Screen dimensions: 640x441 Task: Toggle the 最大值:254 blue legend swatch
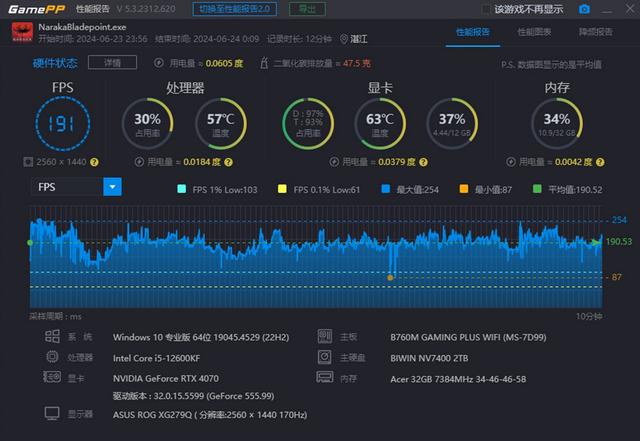(385, 189)
